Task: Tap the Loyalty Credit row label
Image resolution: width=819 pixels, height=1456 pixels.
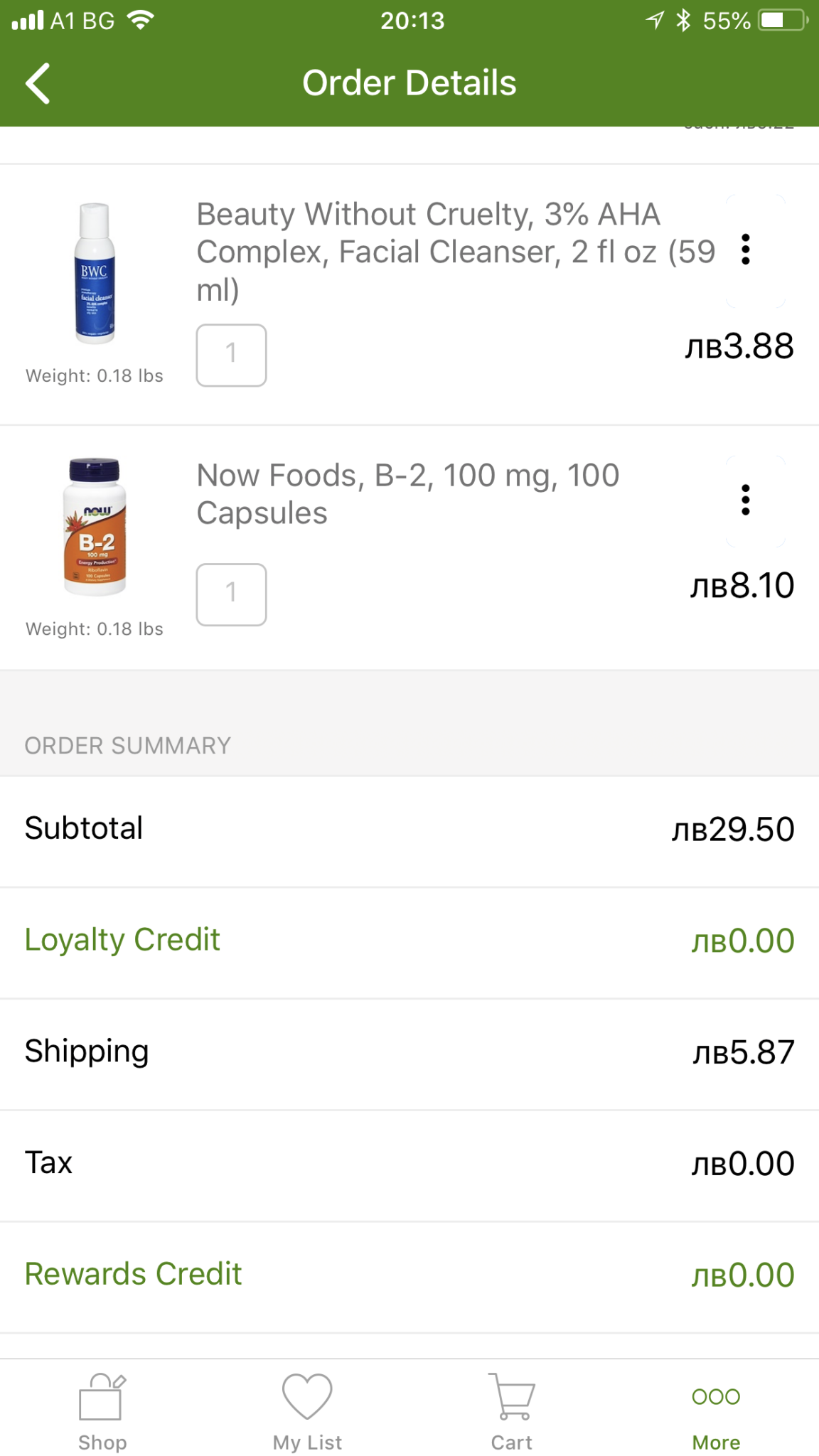Action: [122, 940]
